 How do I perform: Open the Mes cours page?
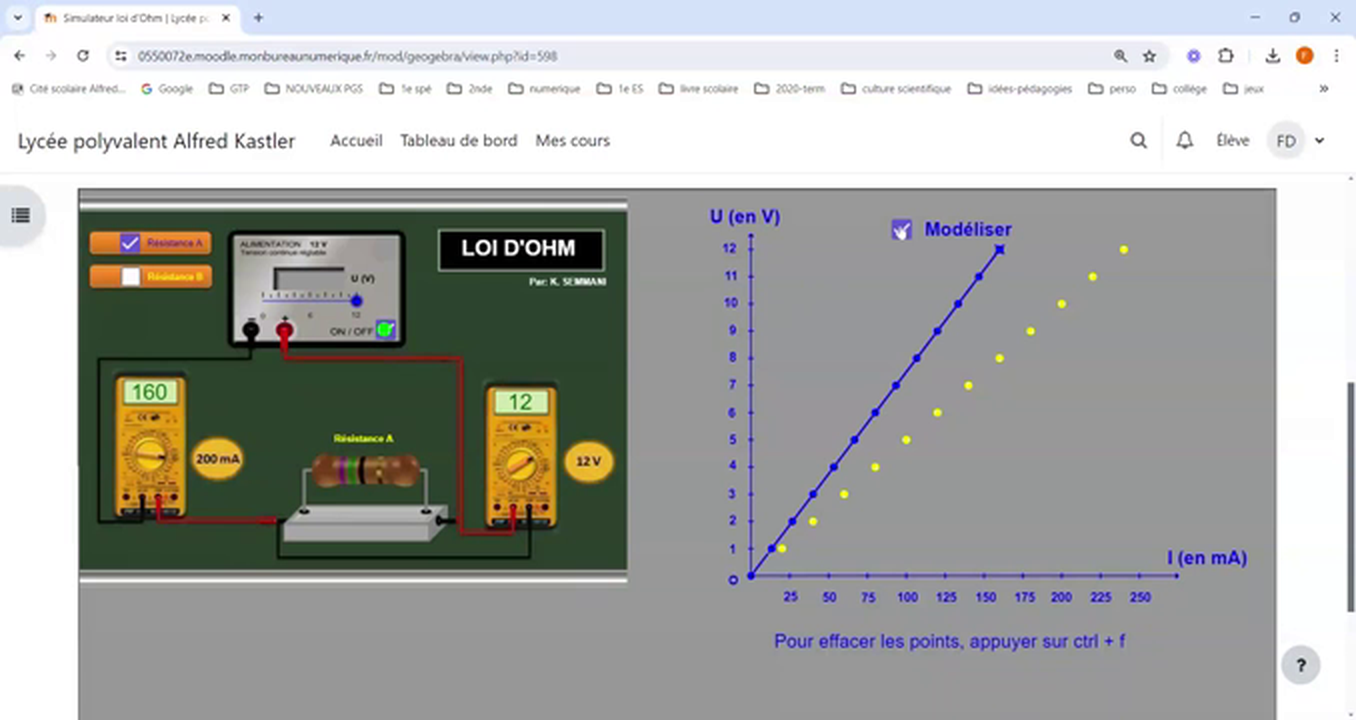point(572,141)
